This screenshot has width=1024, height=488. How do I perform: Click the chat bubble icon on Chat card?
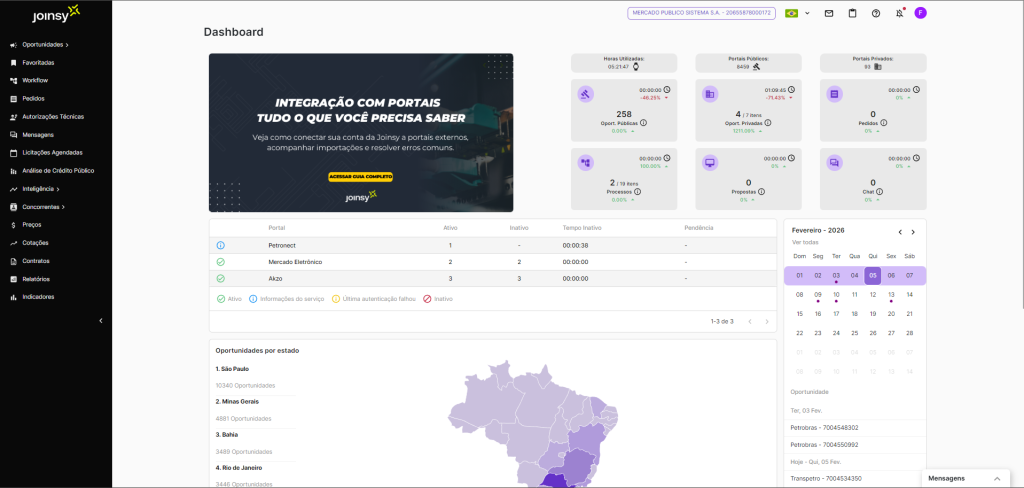835,162
